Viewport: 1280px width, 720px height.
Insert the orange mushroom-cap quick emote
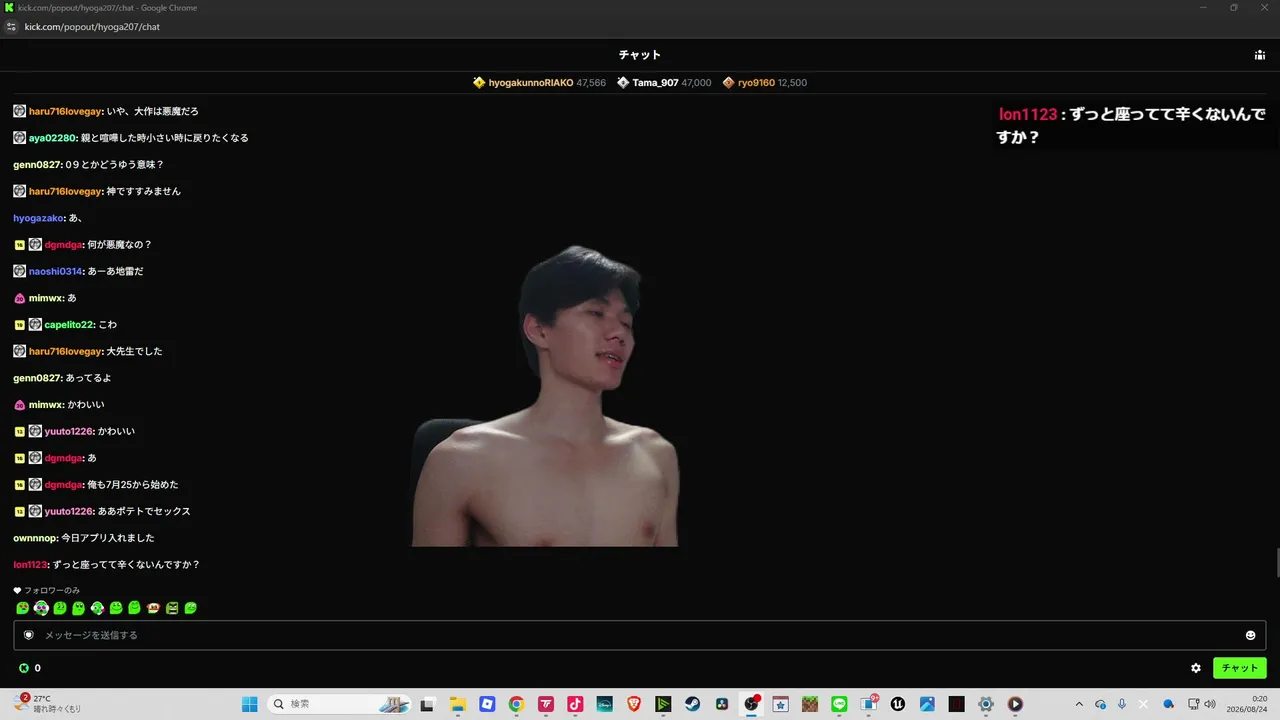point(153,608)
